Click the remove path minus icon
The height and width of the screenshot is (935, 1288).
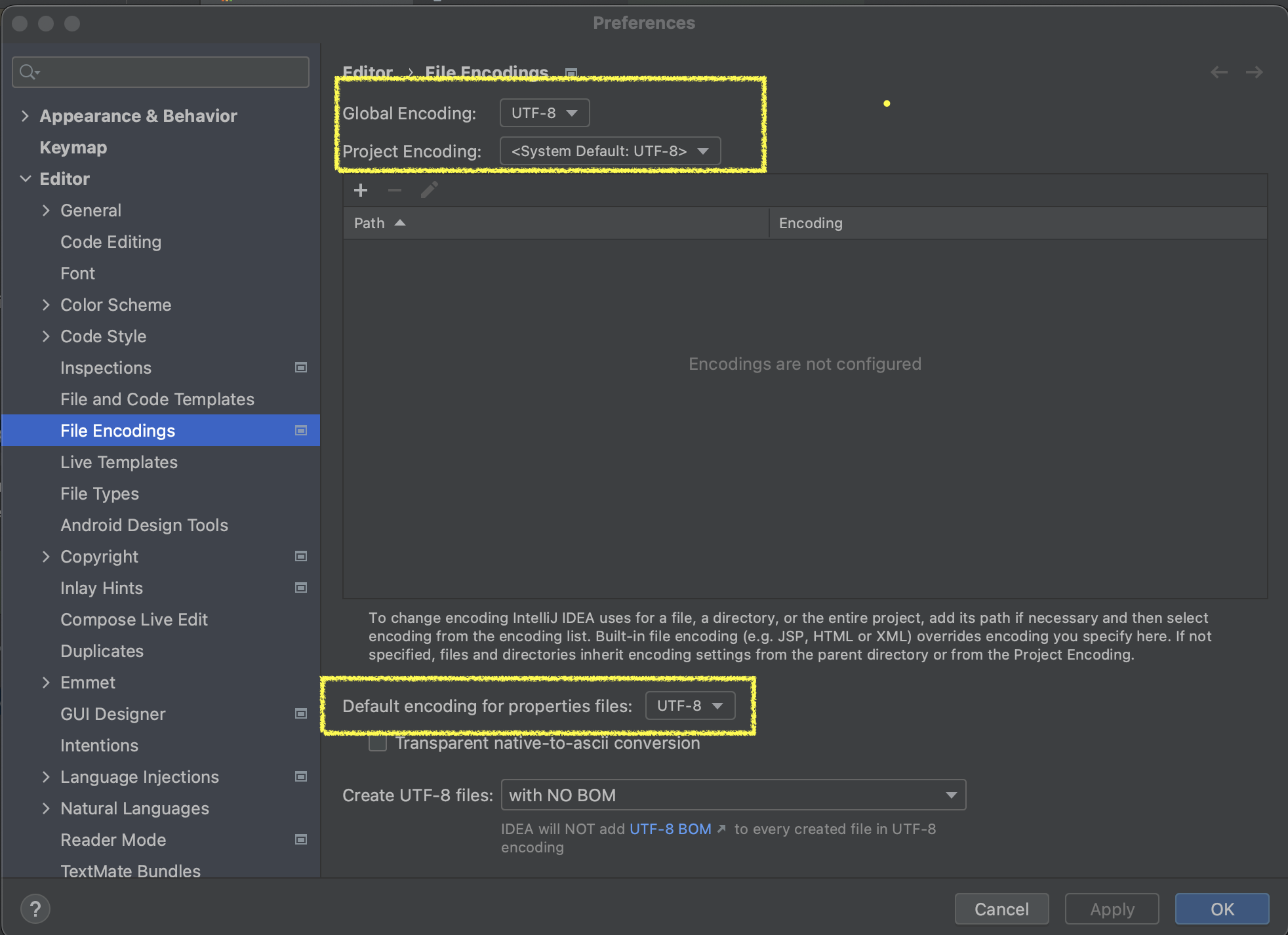click(x=395, y=190)
